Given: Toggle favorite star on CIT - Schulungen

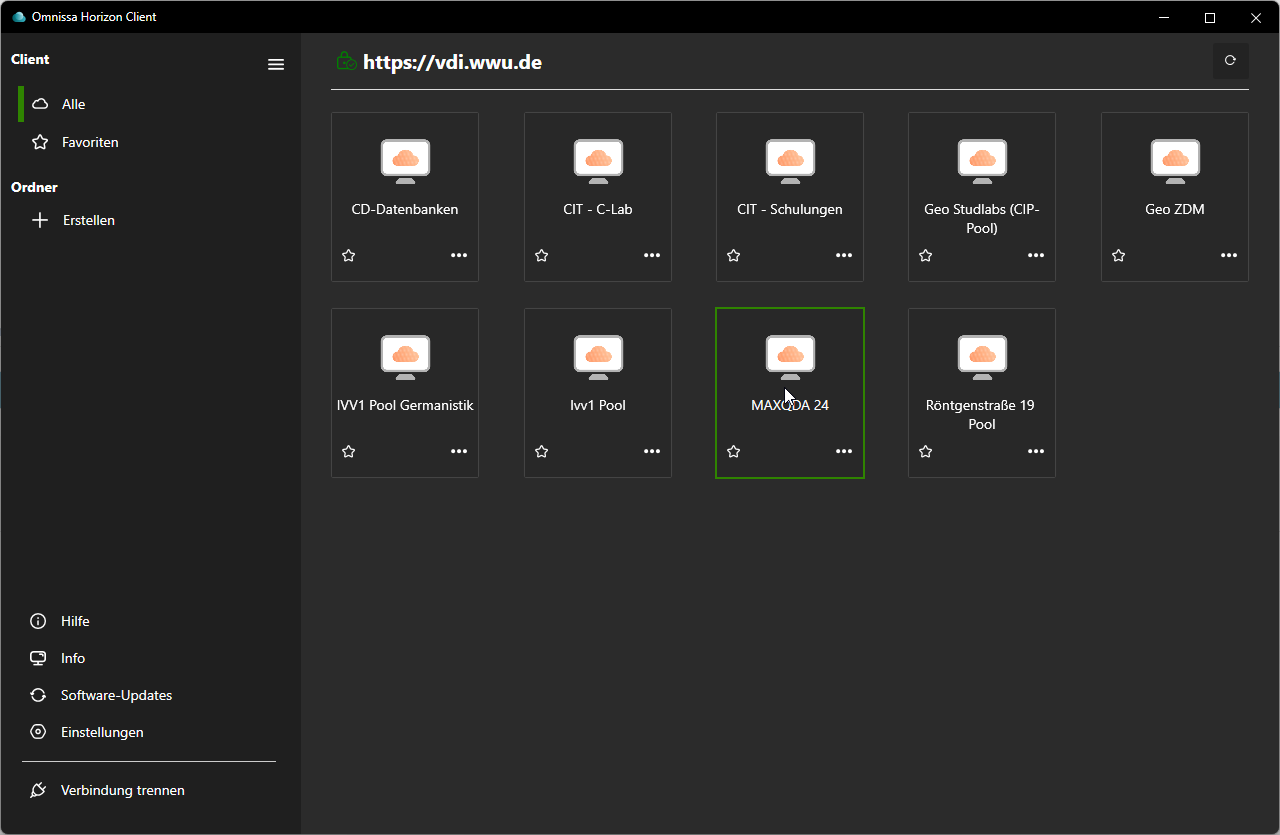Looking at the screenshot, I should tap(734, 256).
